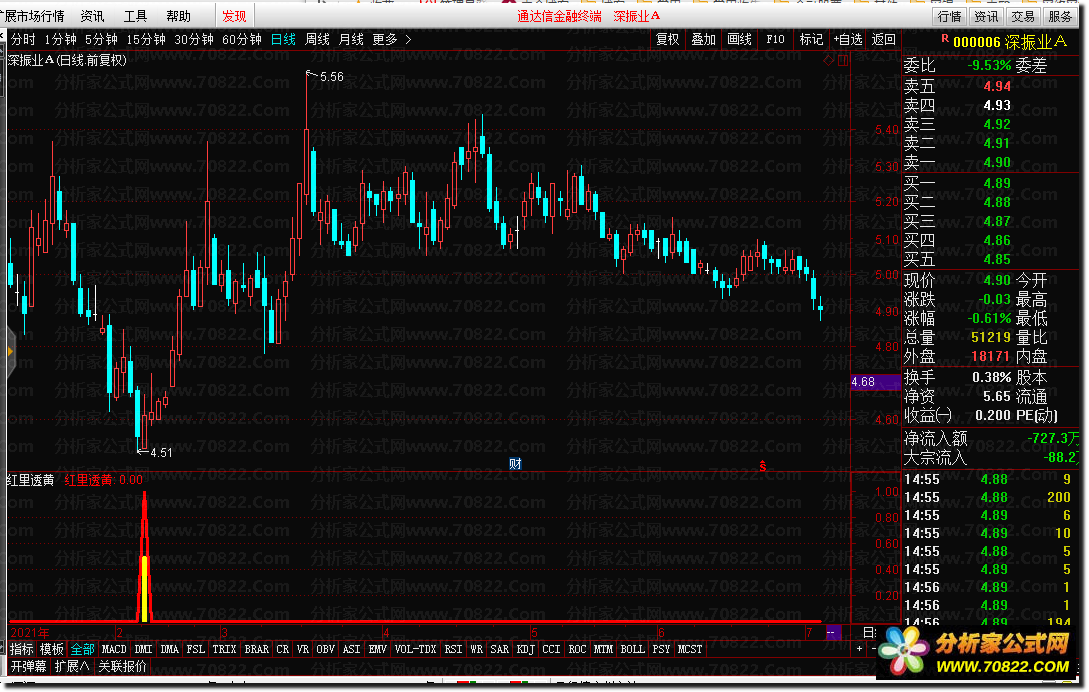Select the 指标 tab at bottom
The height and width of the screenshot is (692, 1089).
(x=22, y=649)
